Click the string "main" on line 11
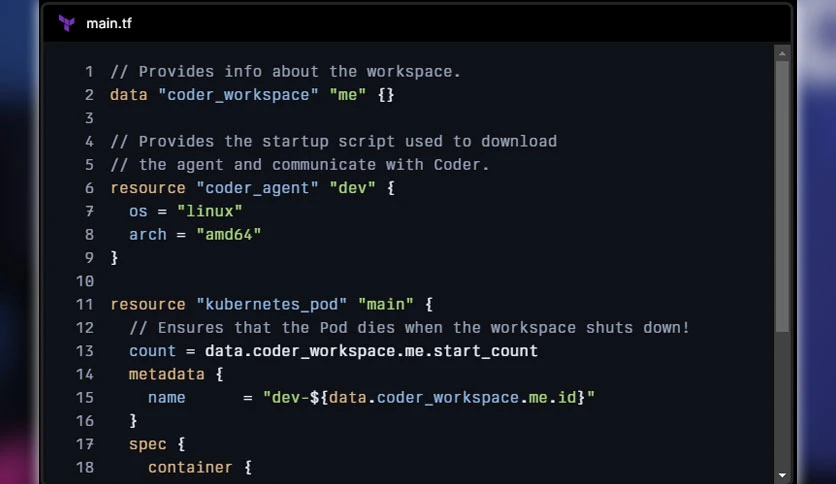Screen dimensions: 836x484 (385, 304)
